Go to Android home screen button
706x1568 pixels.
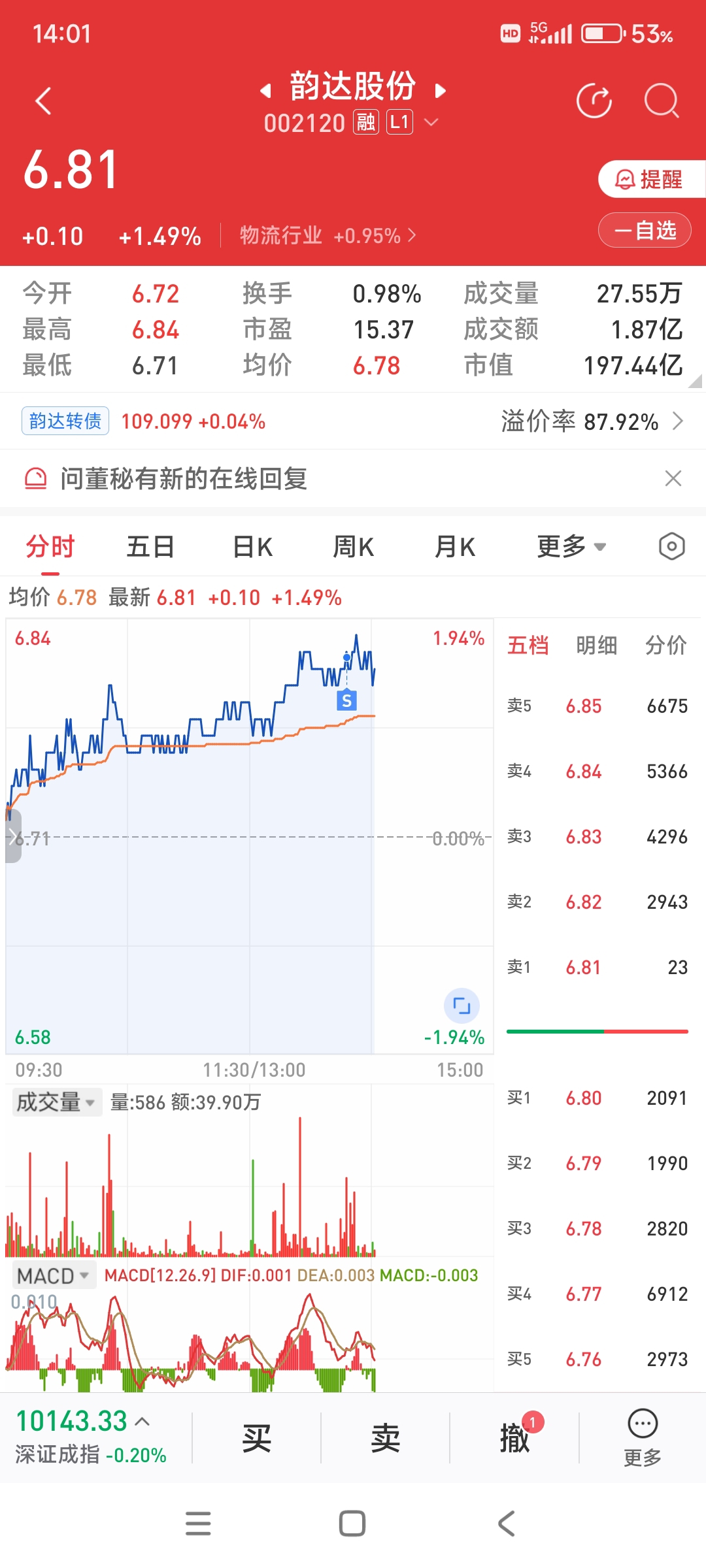click(352, 1524)
